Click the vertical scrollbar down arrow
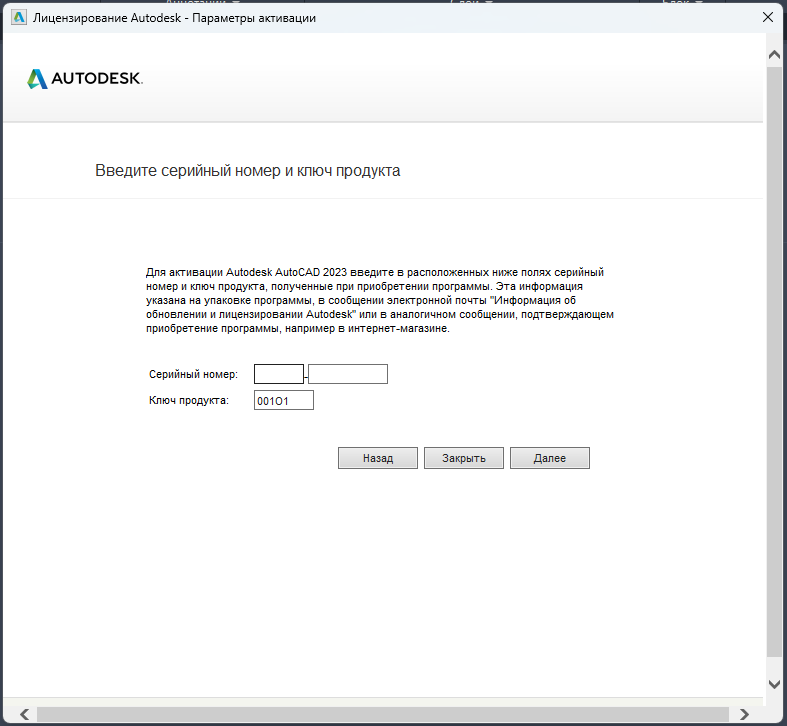 coord(774,684)
